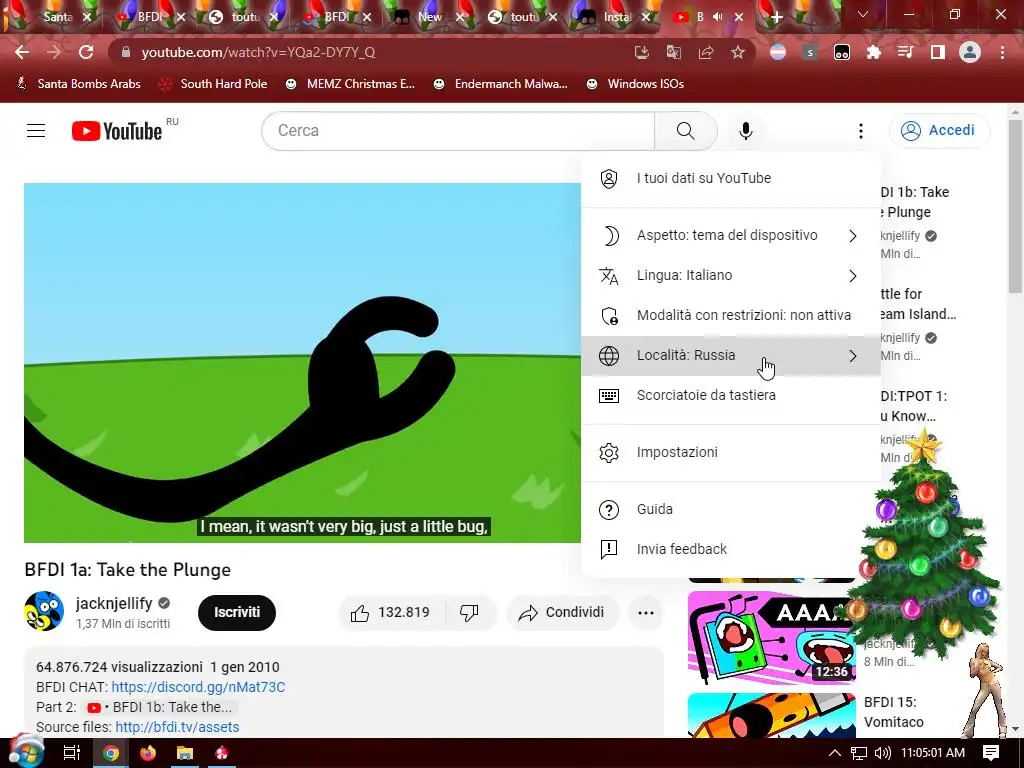This screenshot has width=1024, height=768.
Task: Click the install app icon in address bar
Action: [641, 52]
